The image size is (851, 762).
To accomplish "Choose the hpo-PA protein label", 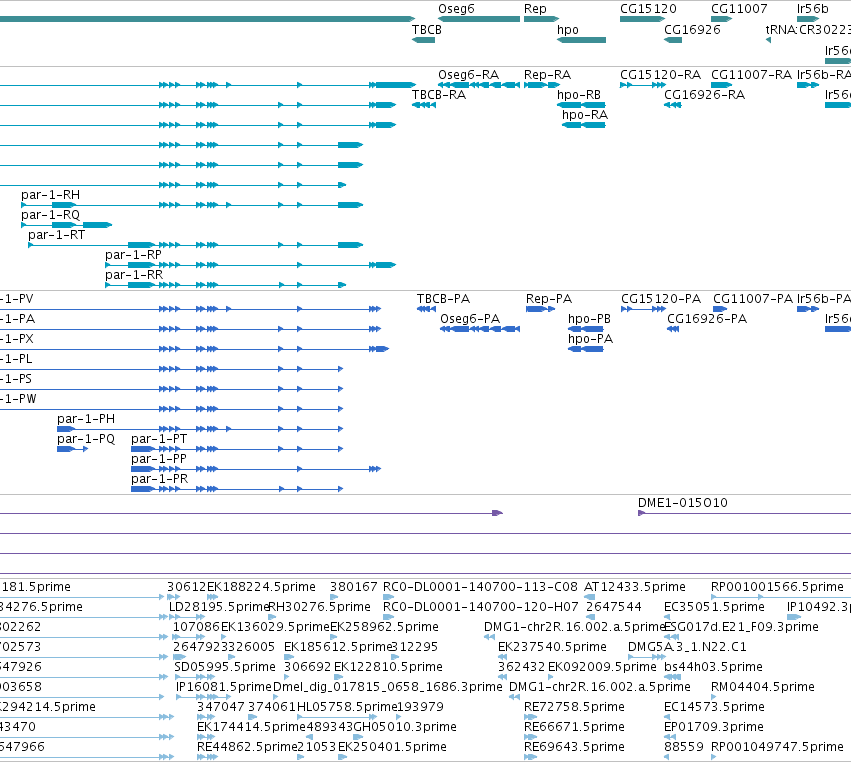I will pos(590,339).
